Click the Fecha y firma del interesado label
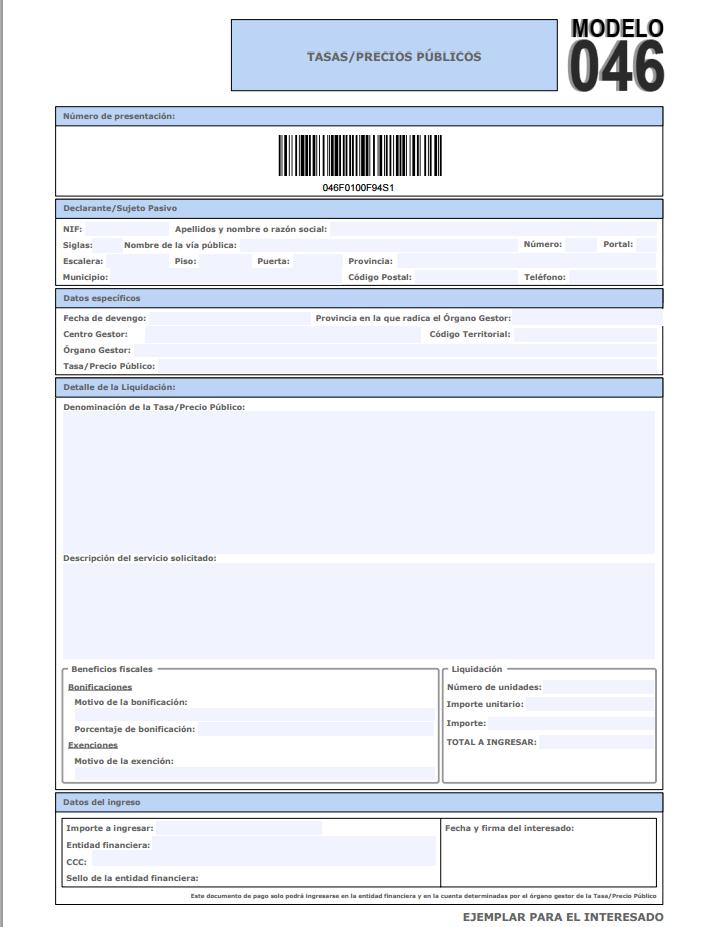Screen dimensions: 714x927 tap(509, 829)
